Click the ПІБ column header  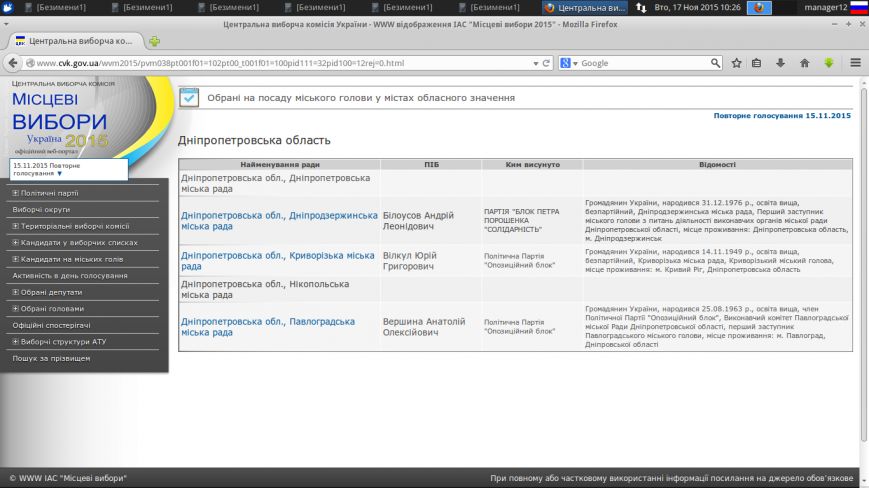[431, 165]
